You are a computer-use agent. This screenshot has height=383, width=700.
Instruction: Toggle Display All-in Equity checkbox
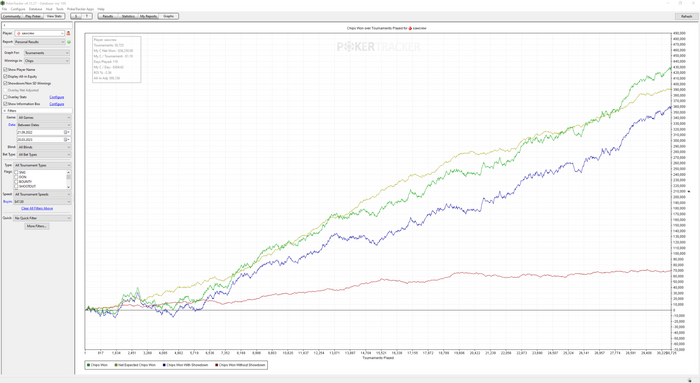[5, 76]
